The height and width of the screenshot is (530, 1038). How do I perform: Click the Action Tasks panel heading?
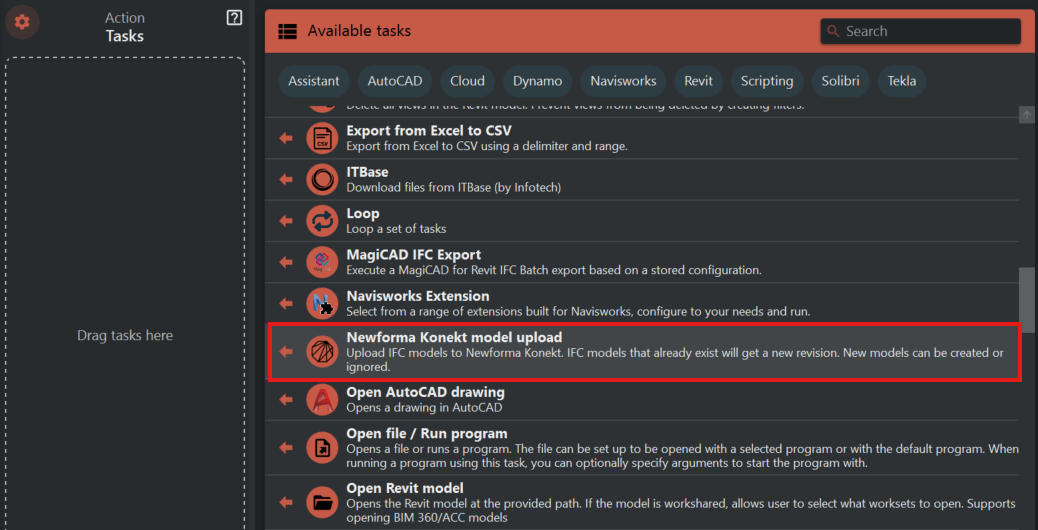click(x=124, y=27)
